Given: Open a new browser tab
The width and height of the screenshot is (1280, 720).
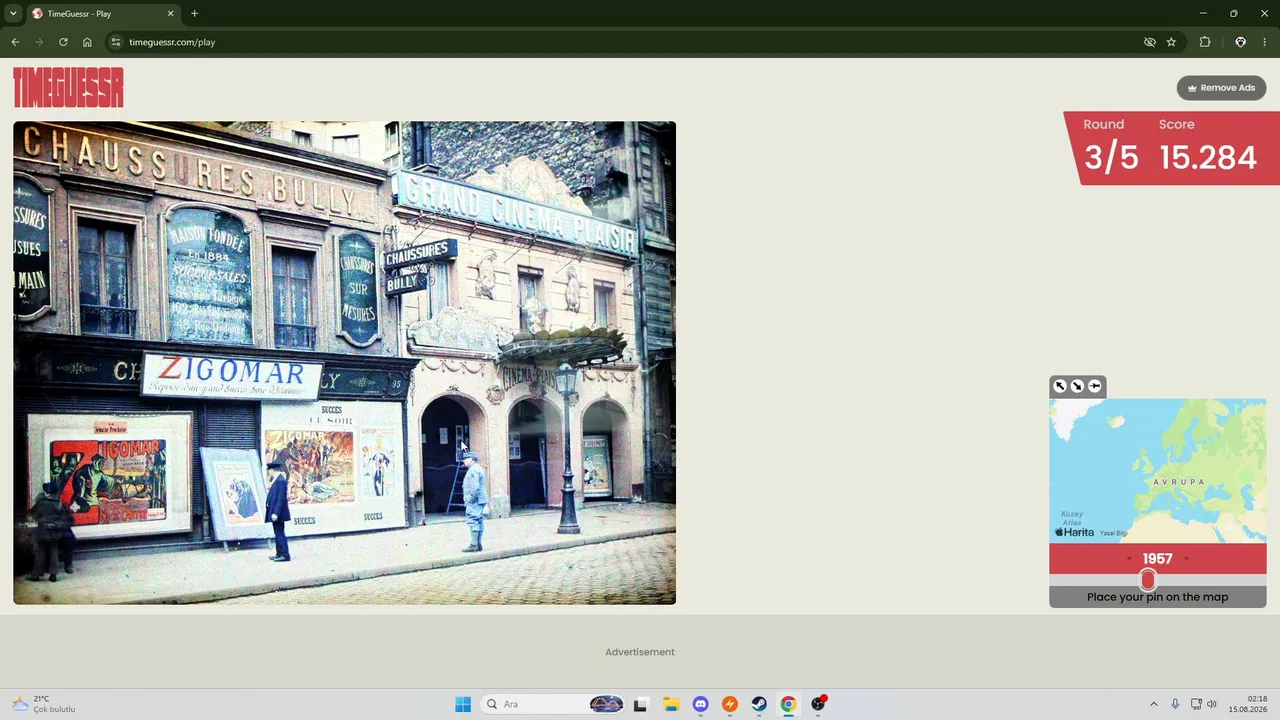Looking at the screenshot, I should (x=194, y=14).
